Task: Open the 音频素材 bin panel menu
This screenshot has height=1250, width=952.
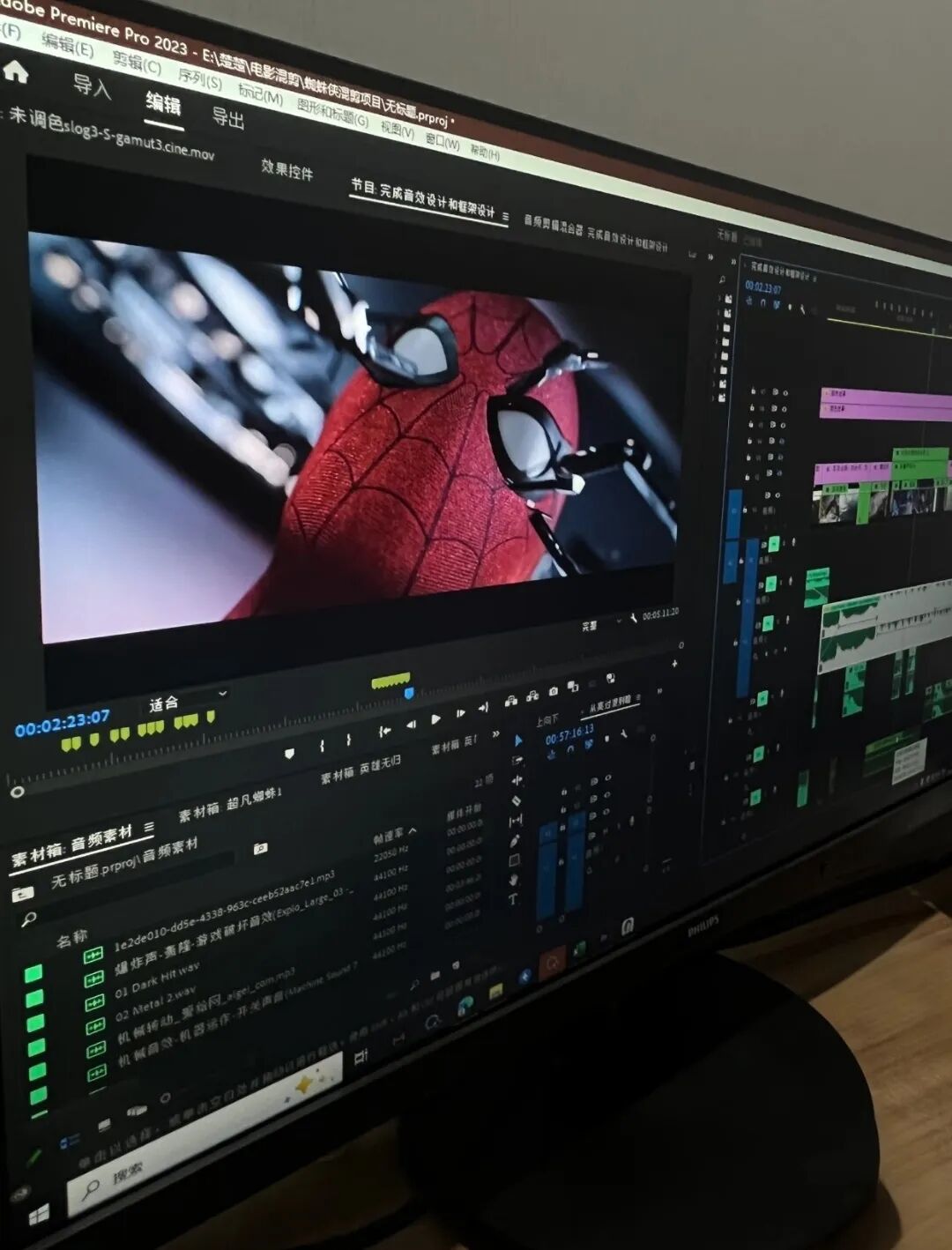Action: tap(149, 827)
